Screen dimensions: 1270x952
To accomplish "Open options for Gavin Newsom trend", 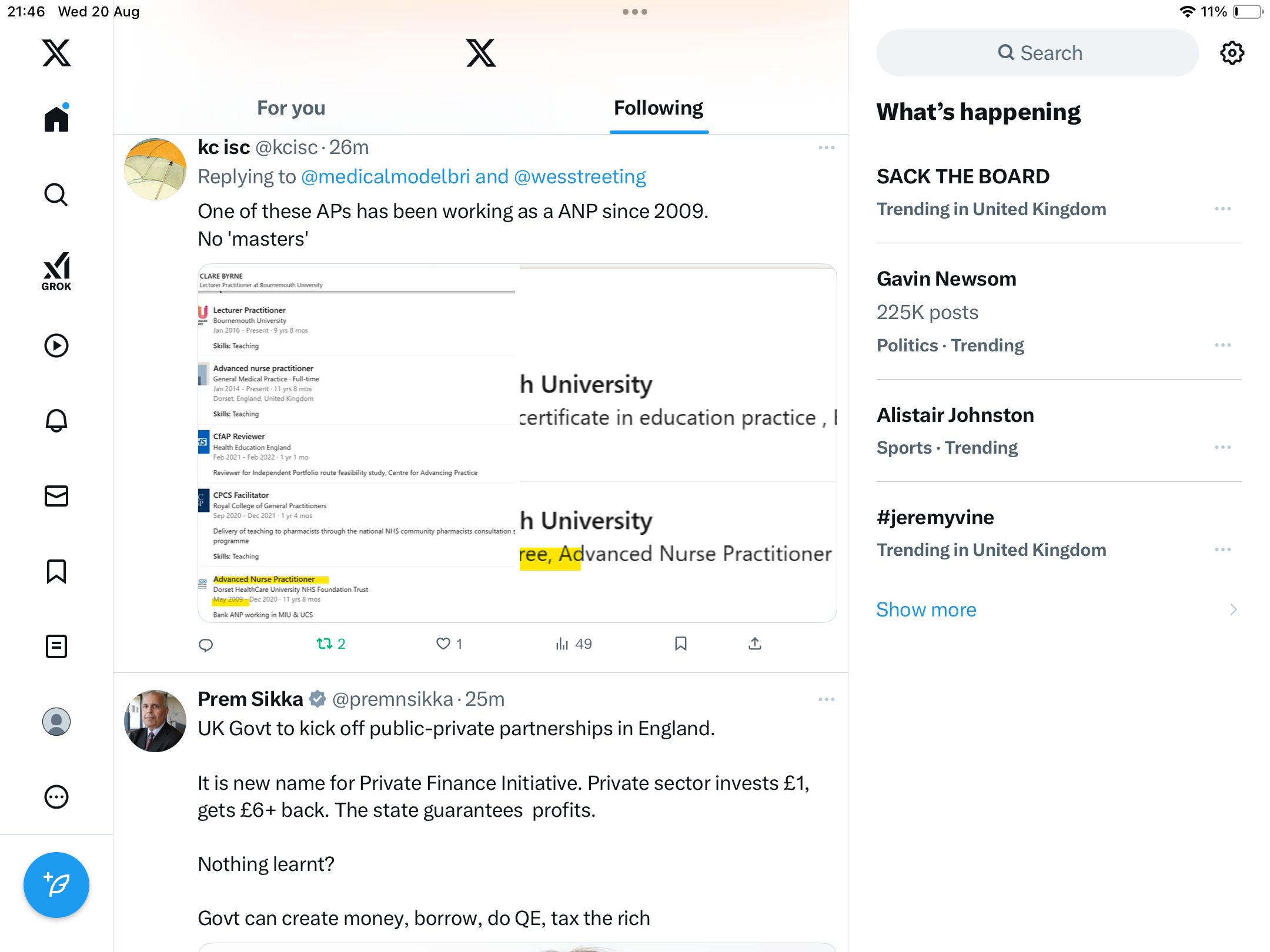I will [x=1222, y=345].
